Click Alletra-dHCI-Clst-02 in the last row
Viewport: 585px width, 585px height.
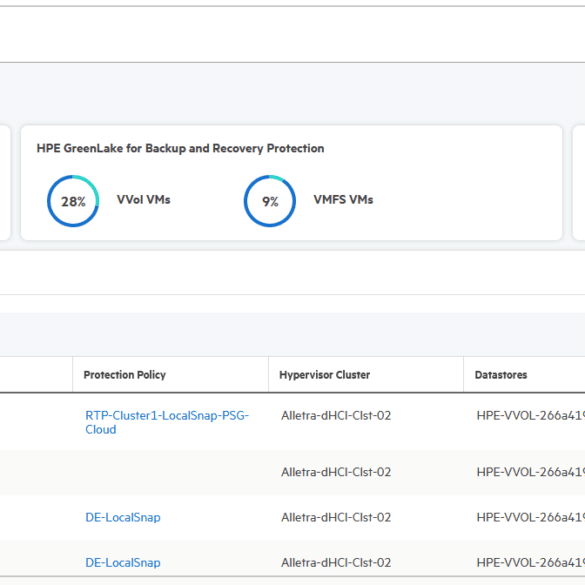click(x=336, y=563)
